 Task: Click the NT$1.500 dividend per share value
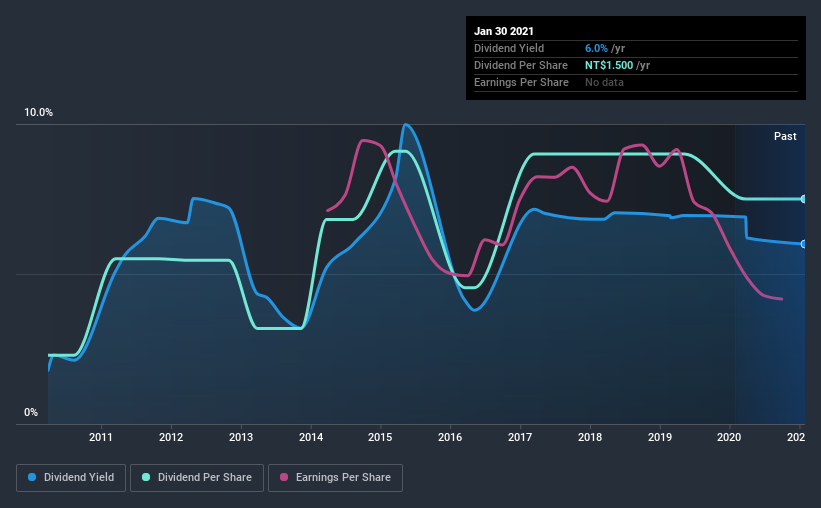(609, 65)
